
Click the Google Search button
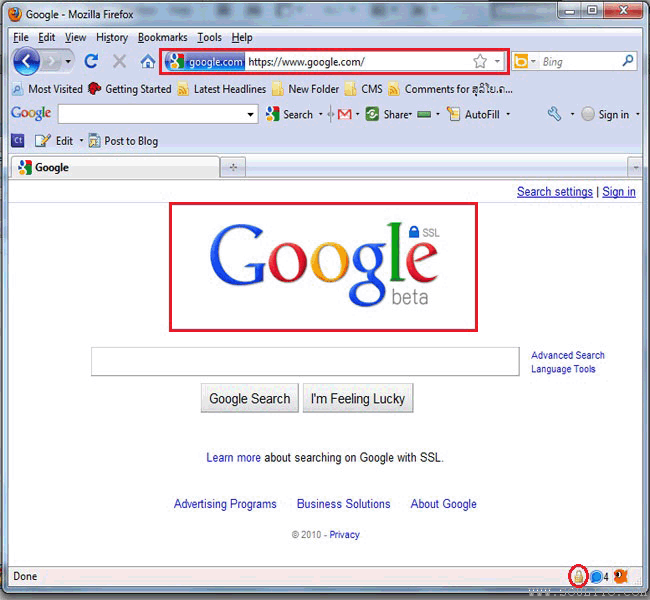[x=249, y=398]
